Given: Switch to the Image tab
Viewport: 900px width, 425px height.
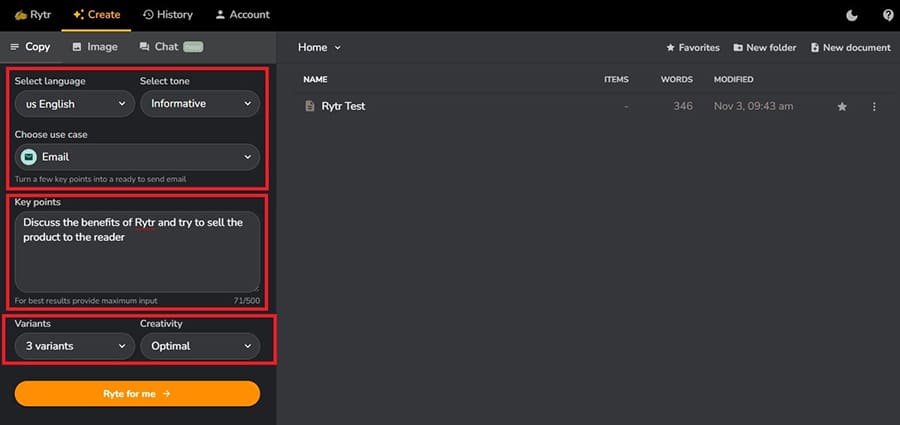Looking at the screenshot, I should pyautogui.click(x=95, y=47).
